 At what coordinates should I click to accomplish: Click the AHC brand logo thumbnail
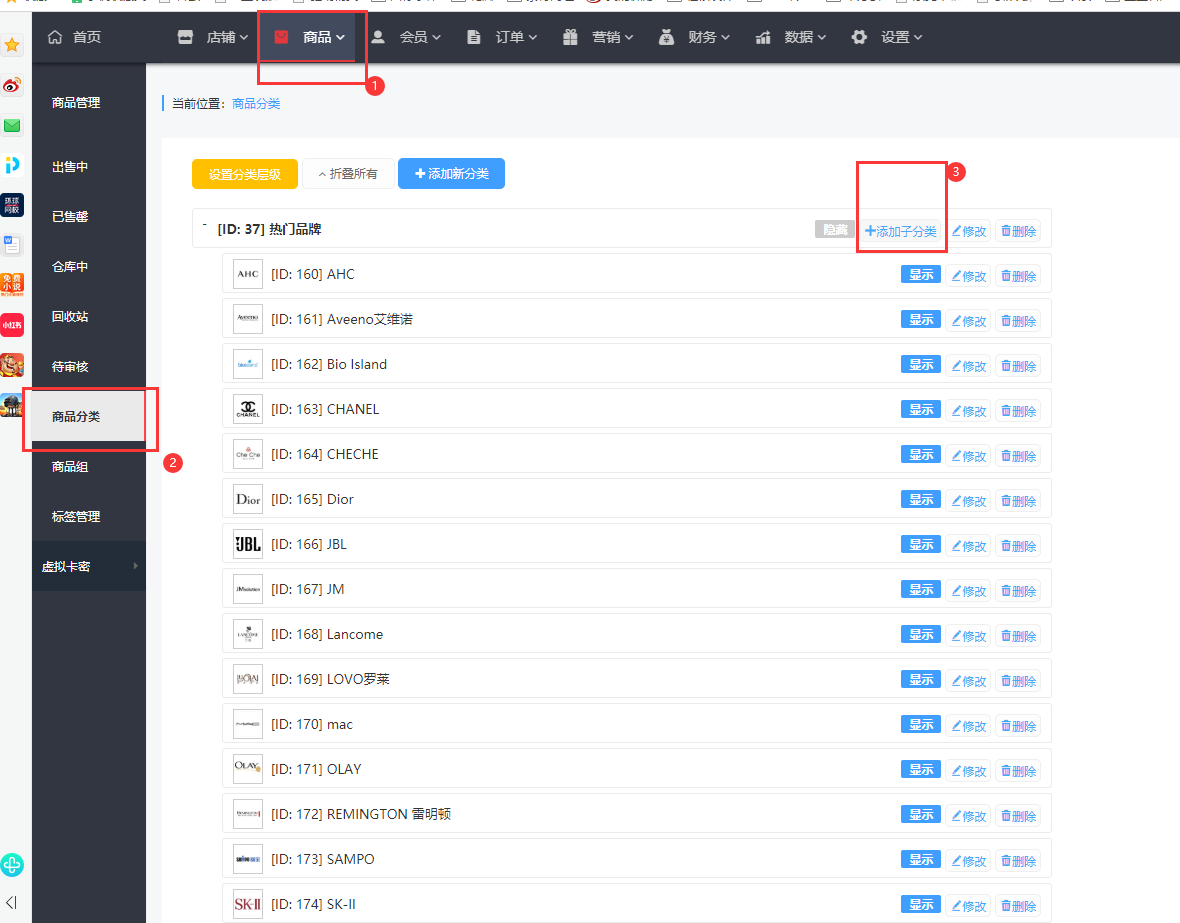pyautogui.click(x=248, y=274)
